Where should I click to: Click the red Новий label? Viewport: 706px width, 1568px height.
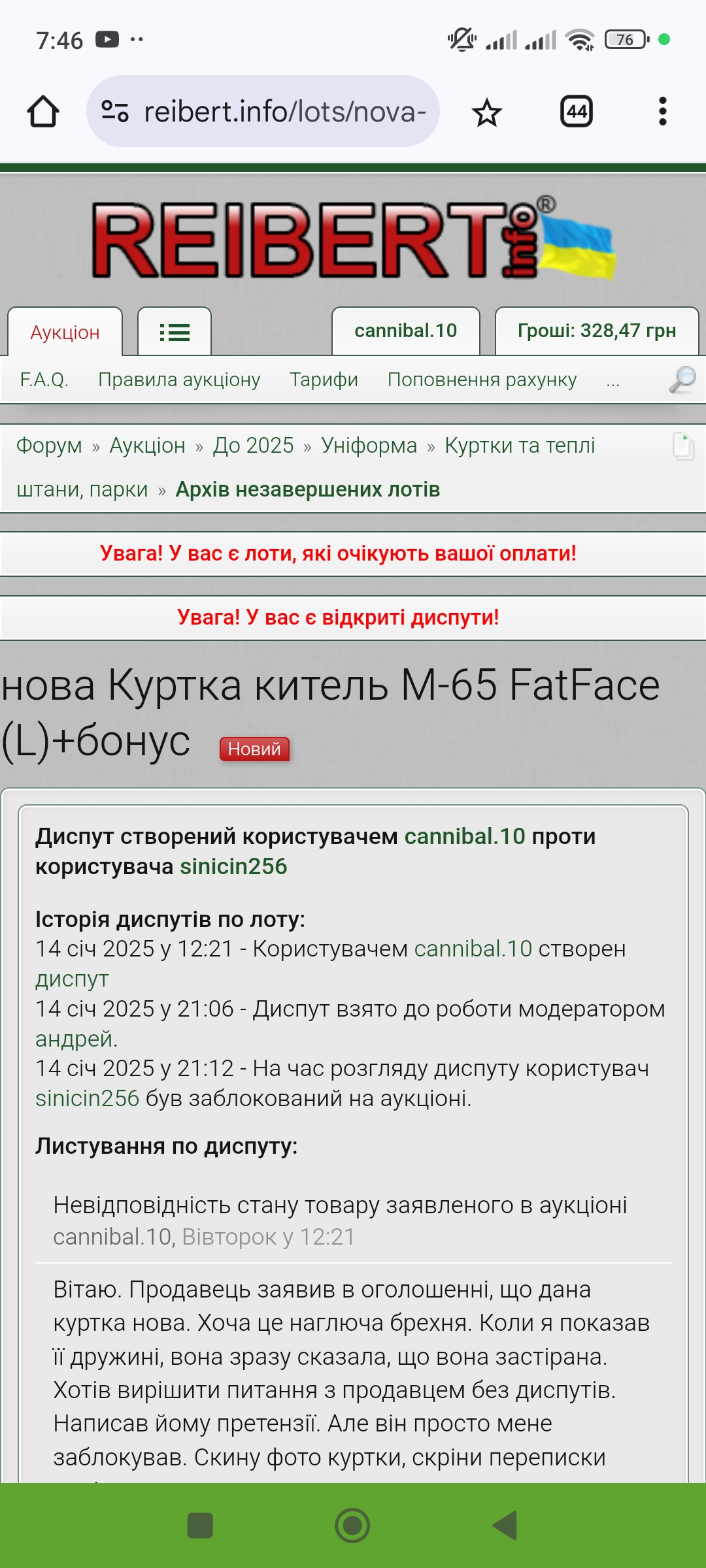(254, 749)
